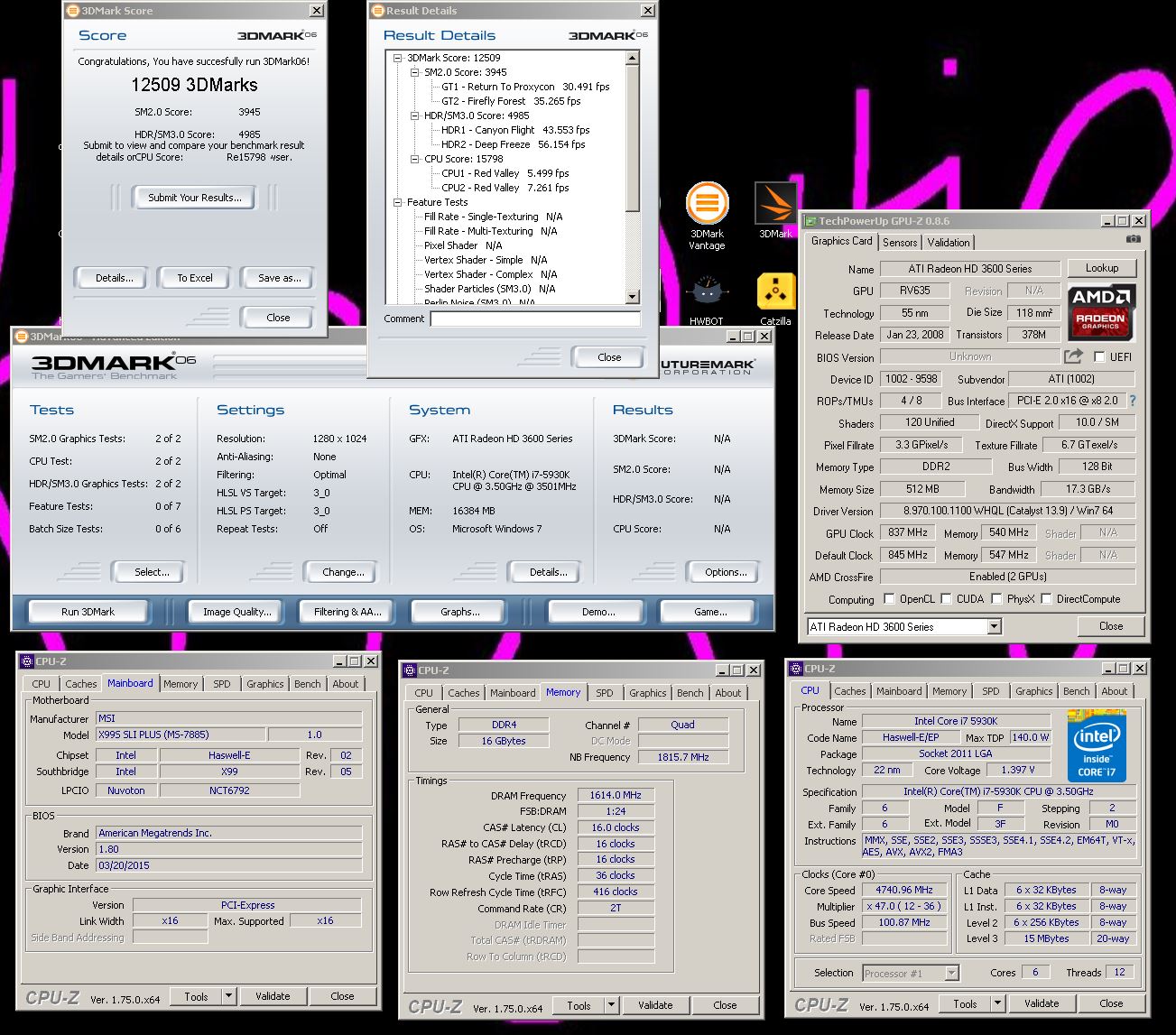1176x1035 pixels.
Task: Click the Image Quality button
Action: [236, 612]
